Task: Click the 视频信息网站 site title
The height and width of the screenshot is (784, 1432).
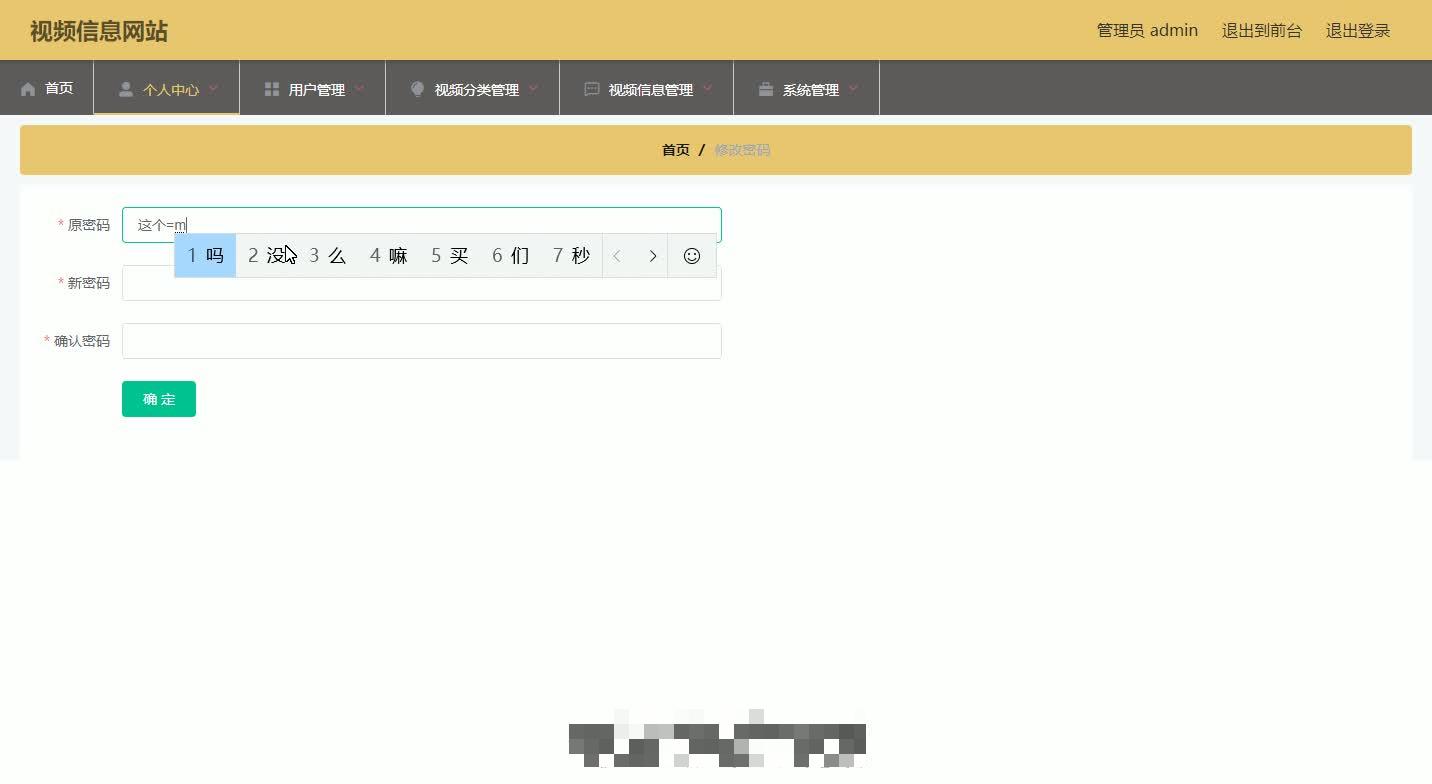Action: [99, 31]
